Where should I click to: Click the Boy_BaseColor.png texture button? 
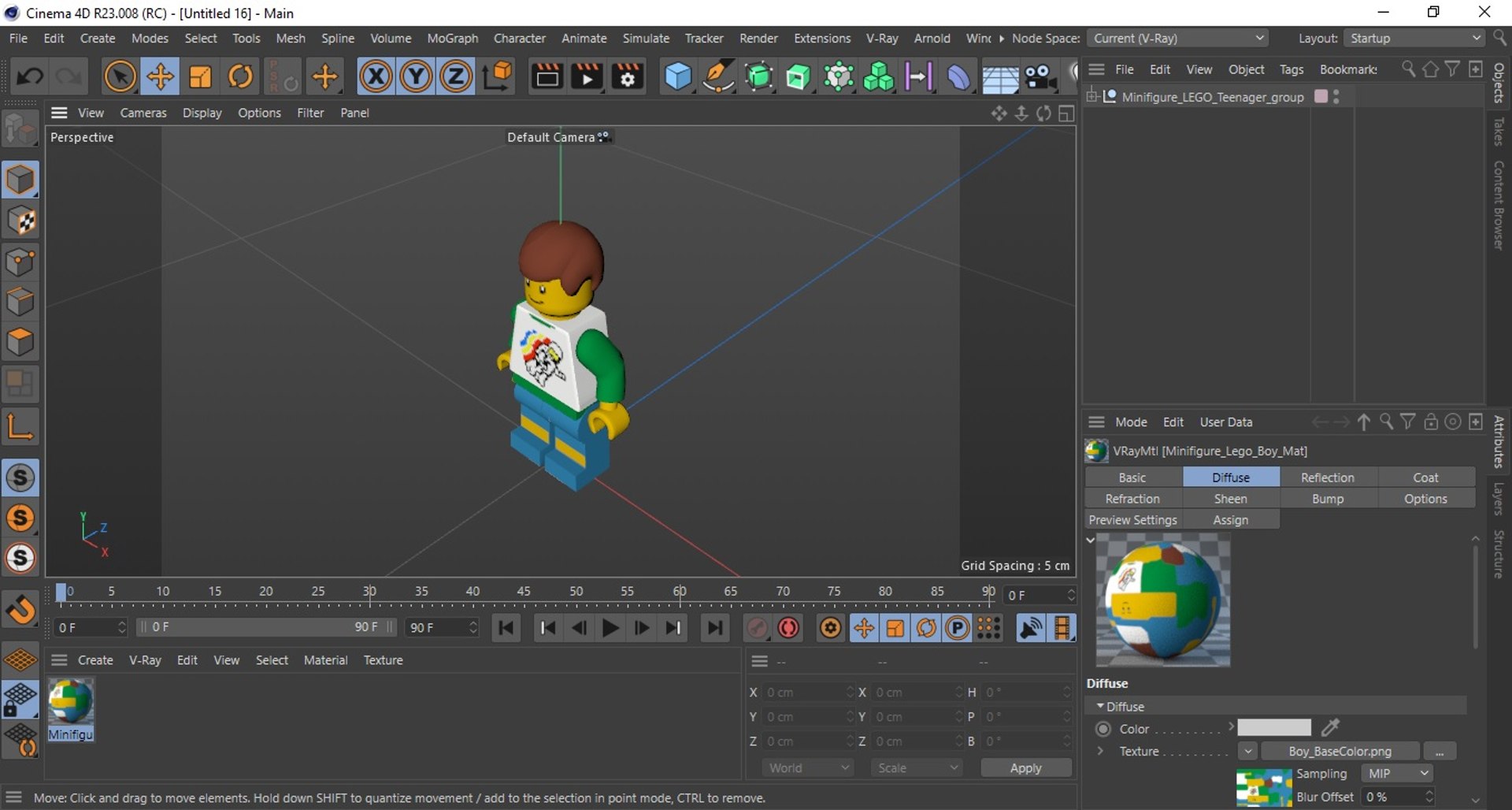[1340, 752]
